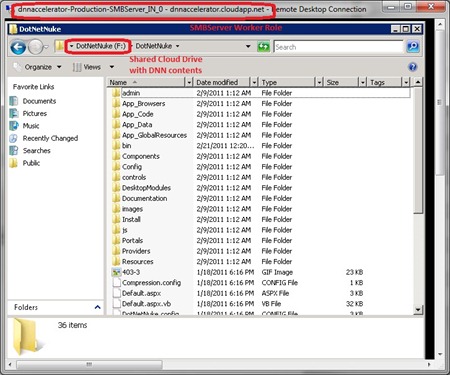
Task: Expand the Folders pane chevron
Action: [x=98, y=307]
